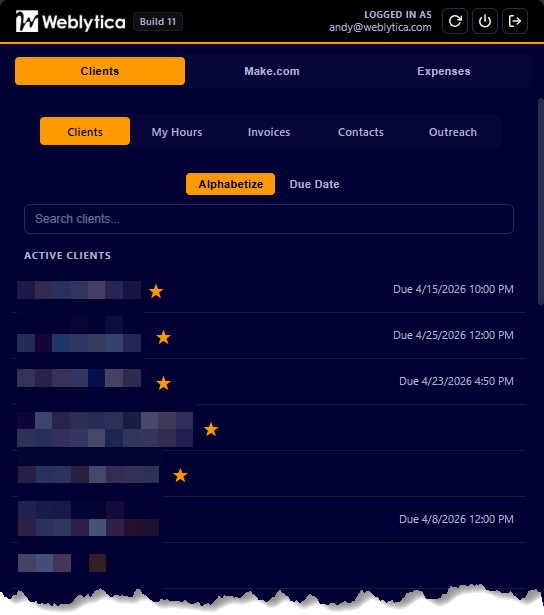Open the Invoices tab
This screenshot has width=544, height=615.
coord(269,132)
